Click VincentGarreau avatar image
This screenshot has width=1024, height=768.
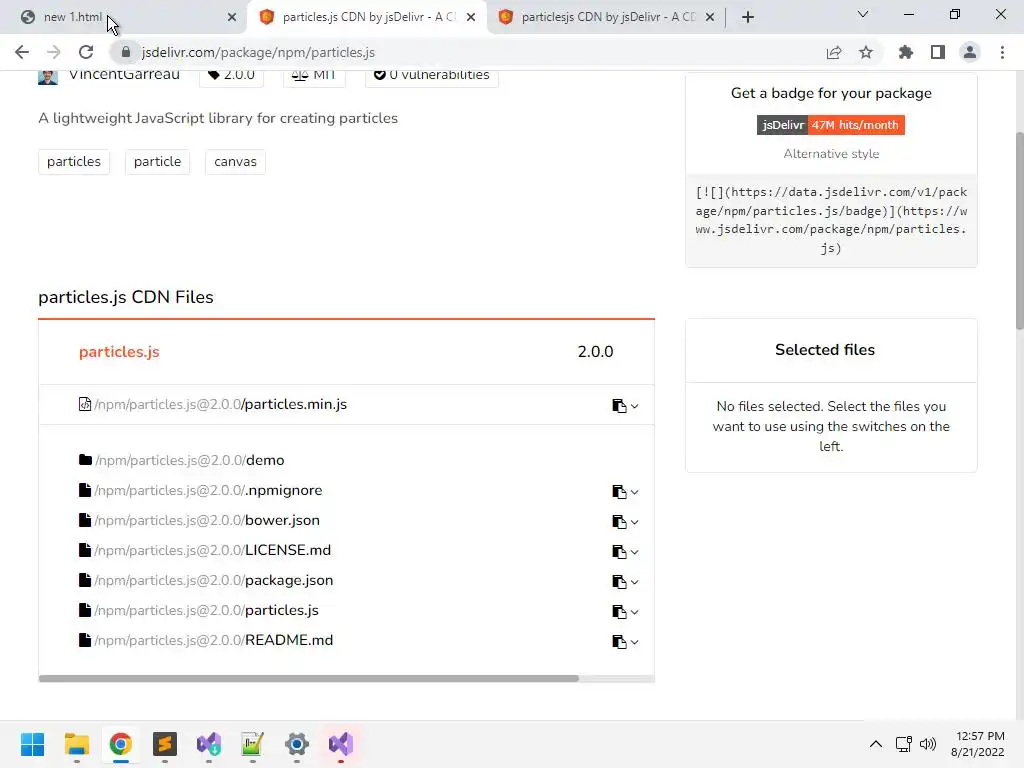coord(48,76)
